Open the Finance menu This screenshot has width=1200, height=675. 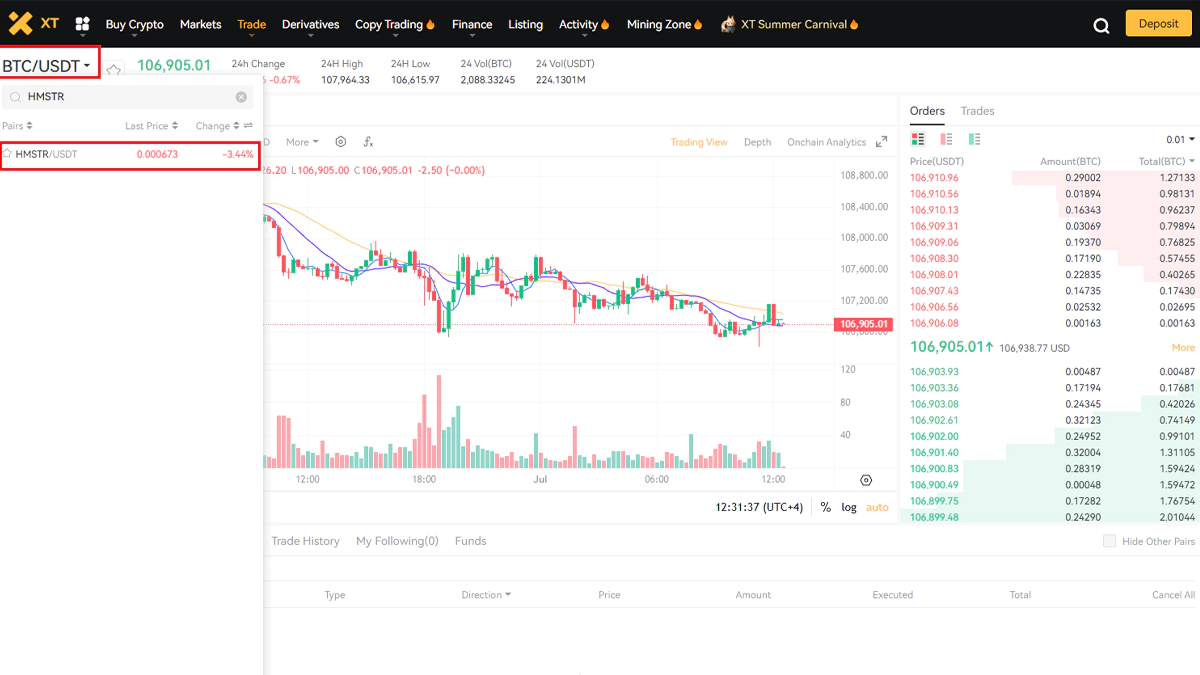coord(472,24)
